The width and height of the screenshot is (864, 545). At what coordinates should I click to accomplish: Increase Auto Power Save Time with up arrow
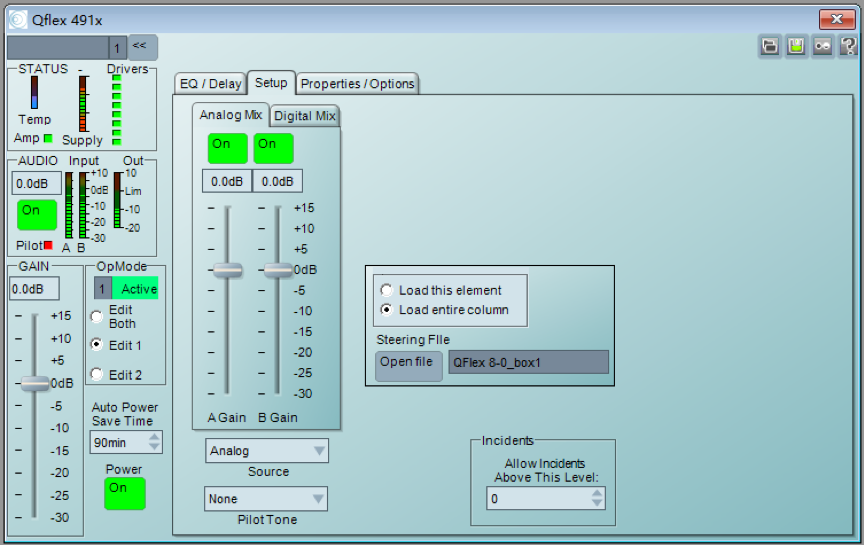[154, 437]
